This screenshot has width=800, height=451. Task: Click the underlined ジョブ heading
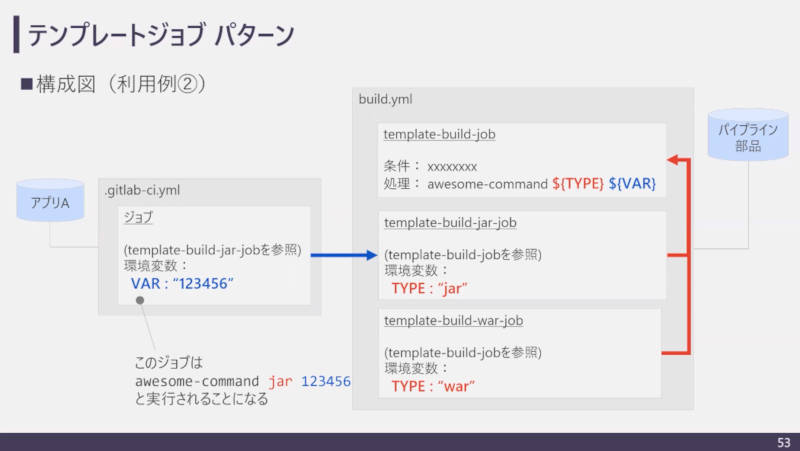[138, 217]
